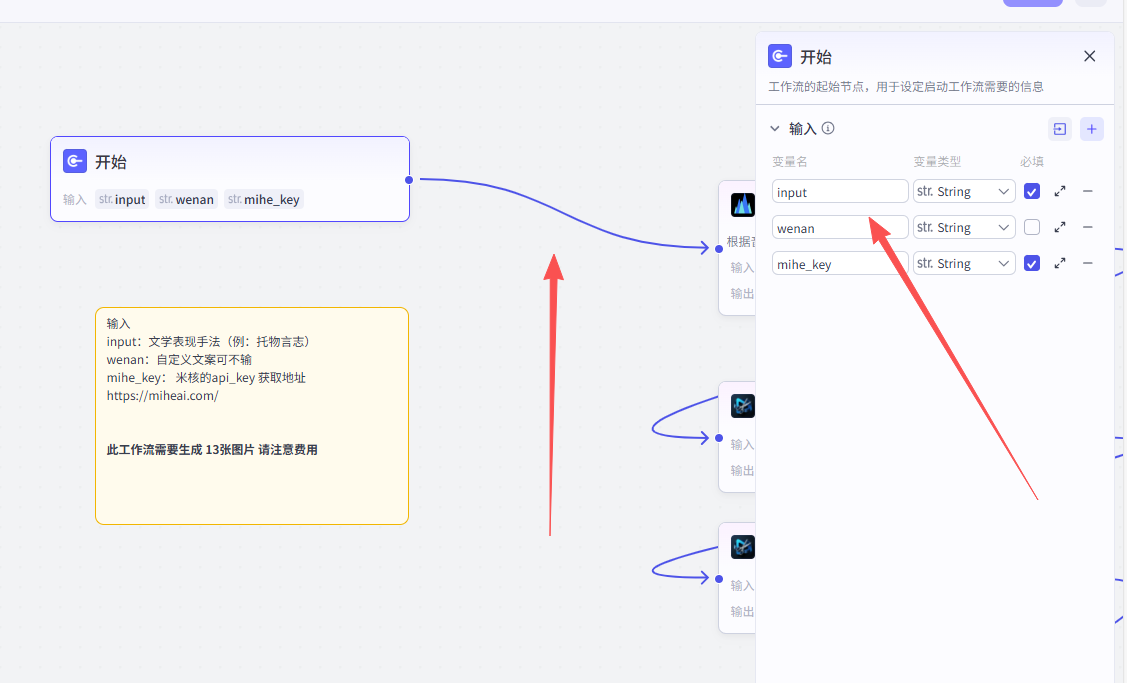The image size is (1127, 683).
Task: Remove the mihe_key variable with its minus icon
Action: point(1088,264)
